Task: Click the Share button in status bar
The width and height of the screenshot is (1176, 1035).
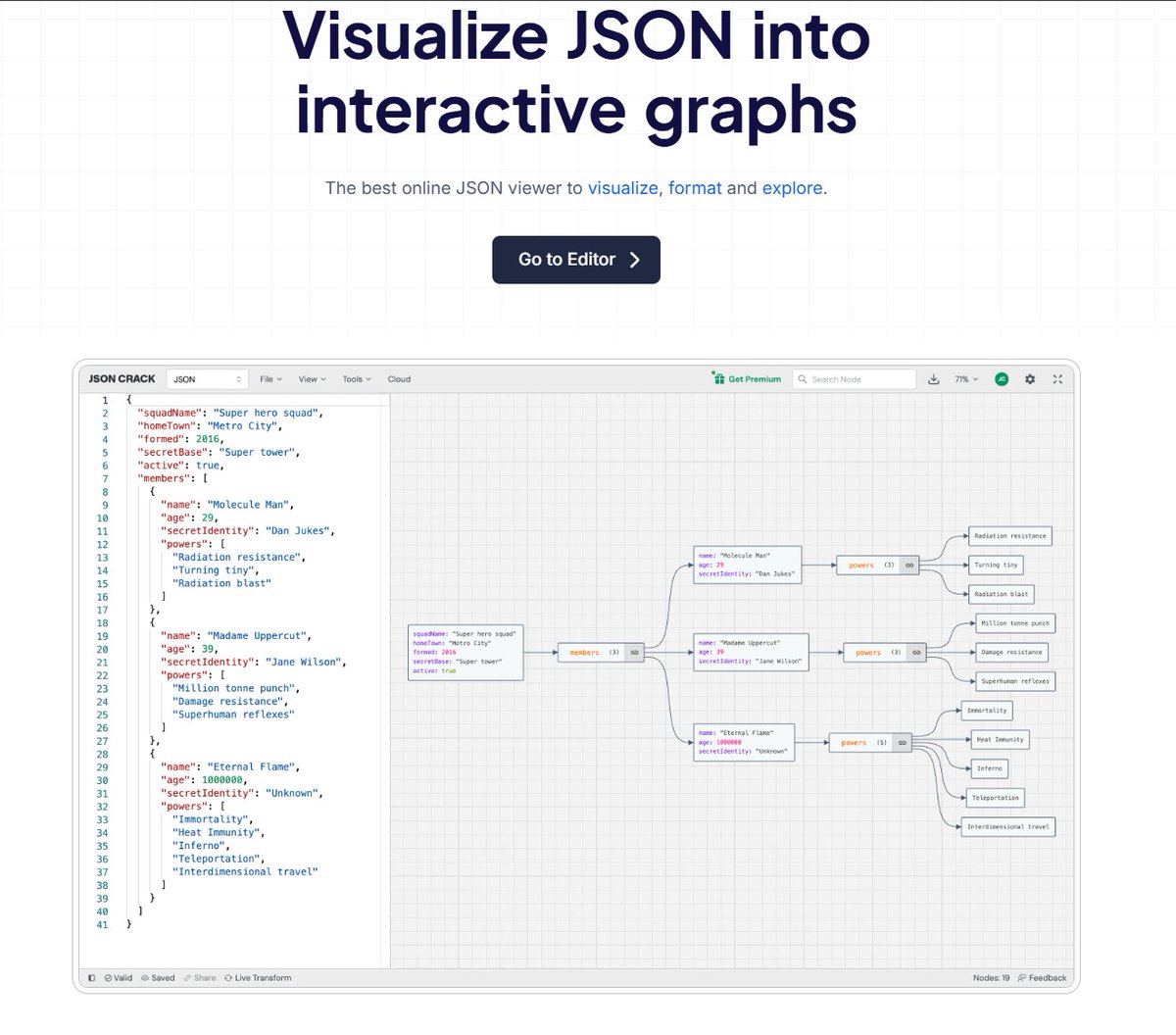Action: tap(200, 978)
